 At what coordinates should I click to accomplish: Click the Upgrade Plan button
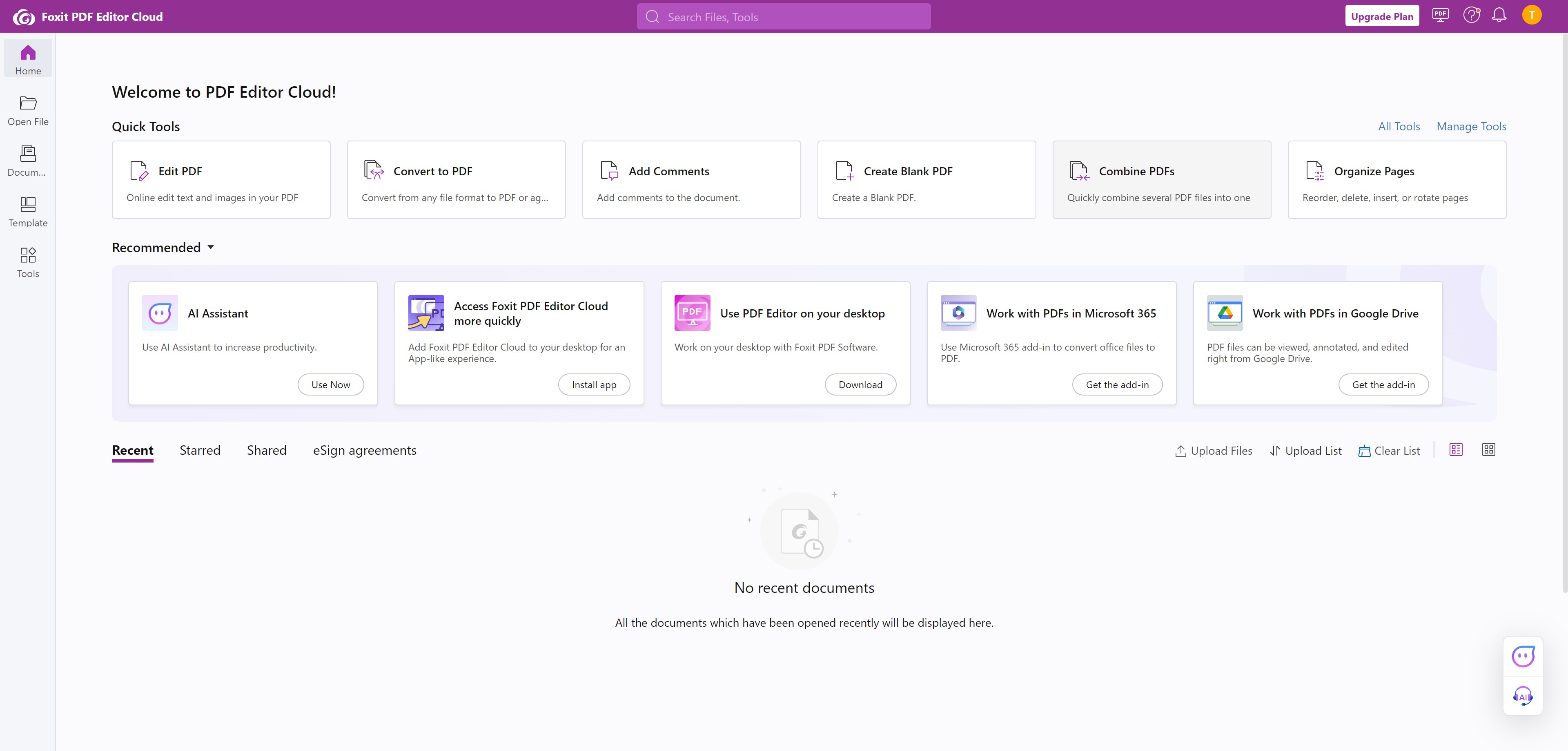pos(1382,16)
